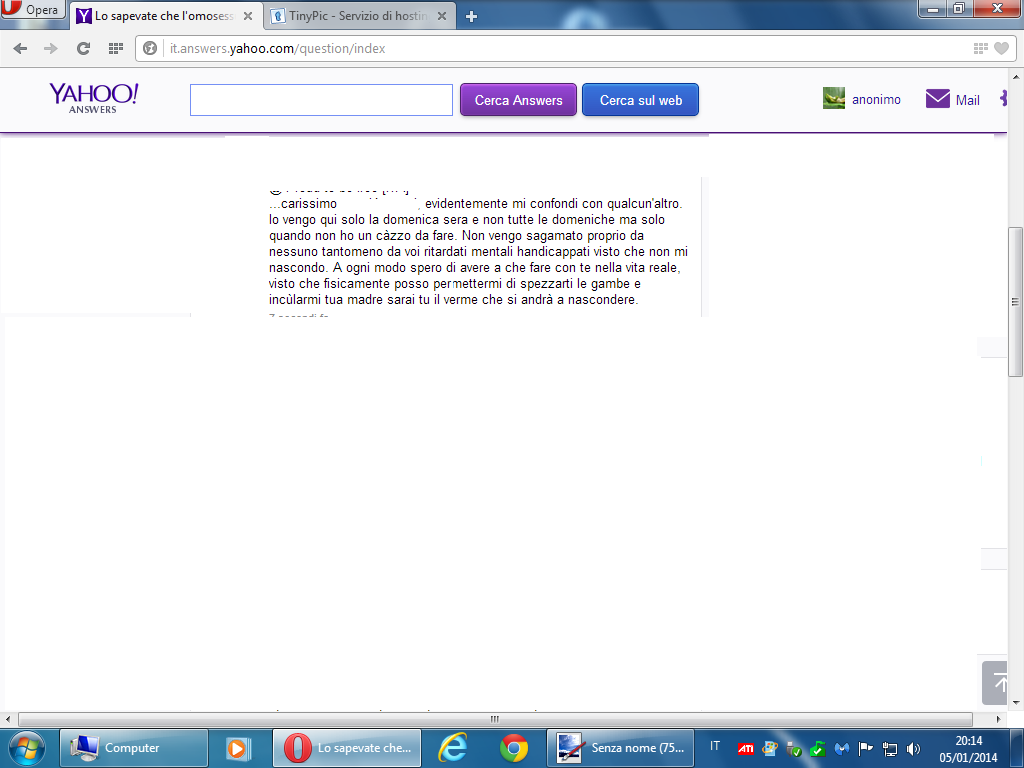Click the browser back arrow
The image size is (1024, 768).
[20, 48]
